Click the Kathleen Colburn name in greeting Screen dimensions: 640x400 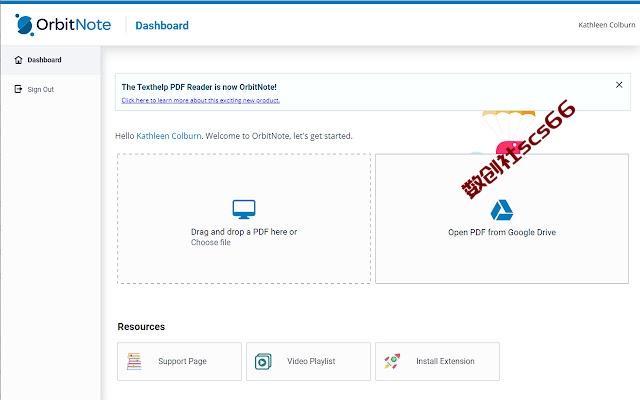click(169, 136)
